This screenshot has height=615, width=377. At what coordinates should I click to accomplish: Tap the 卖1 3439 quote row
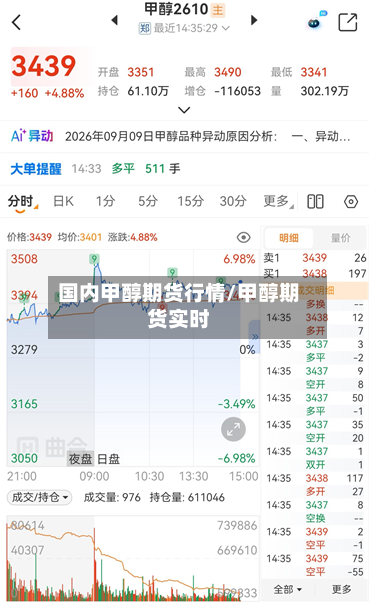(315, 258)
